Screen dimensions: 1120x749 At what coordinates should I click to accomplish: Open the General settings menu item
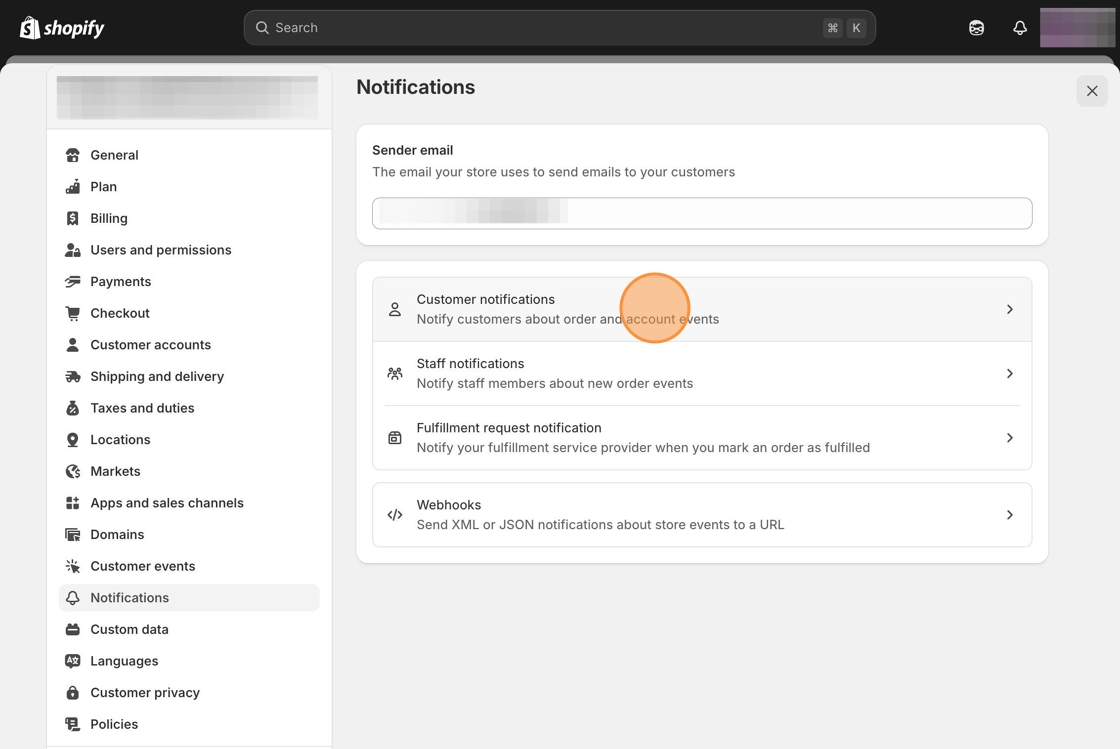114,155
